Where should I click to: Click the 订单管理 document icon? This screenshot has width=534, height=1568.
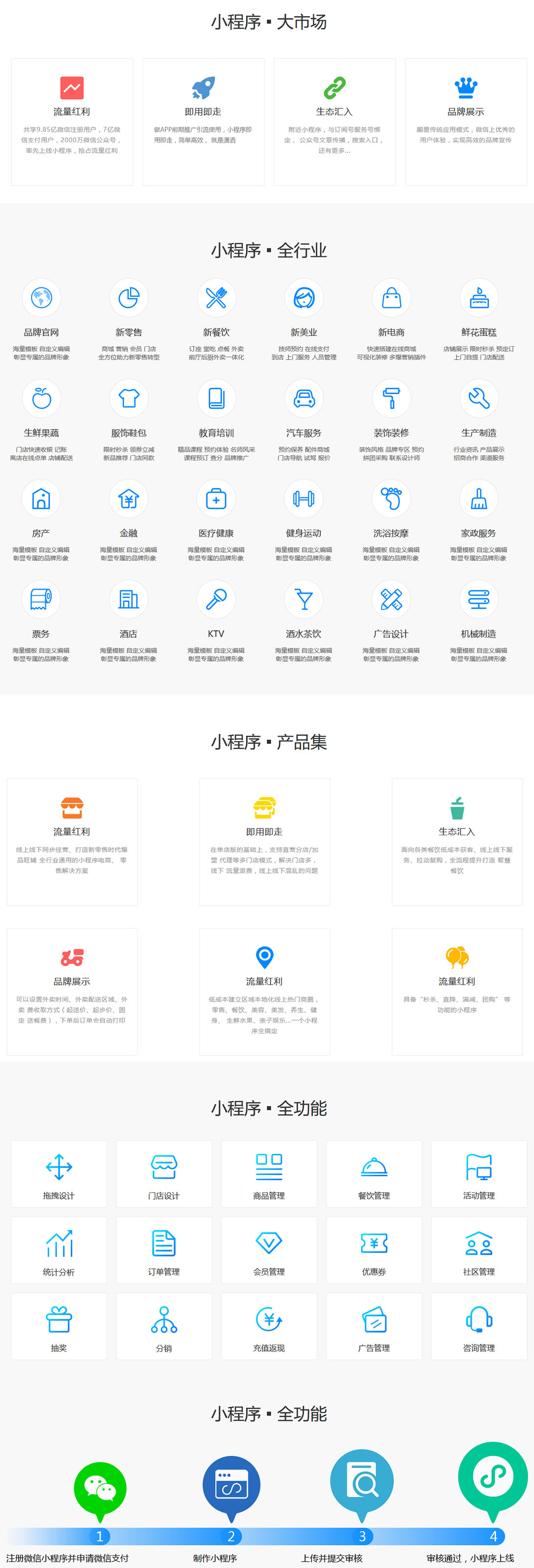pyautogui.click(x=164, y=1243)
